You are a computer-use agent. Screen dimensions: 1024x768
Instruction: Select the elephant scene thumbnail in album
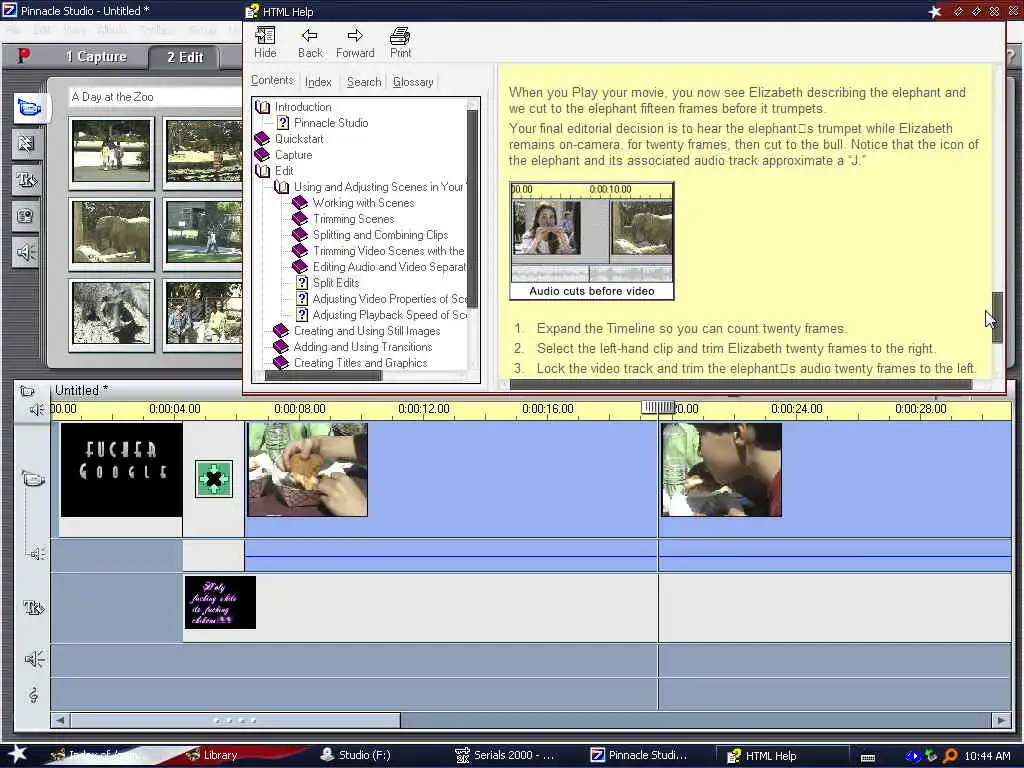111,232
